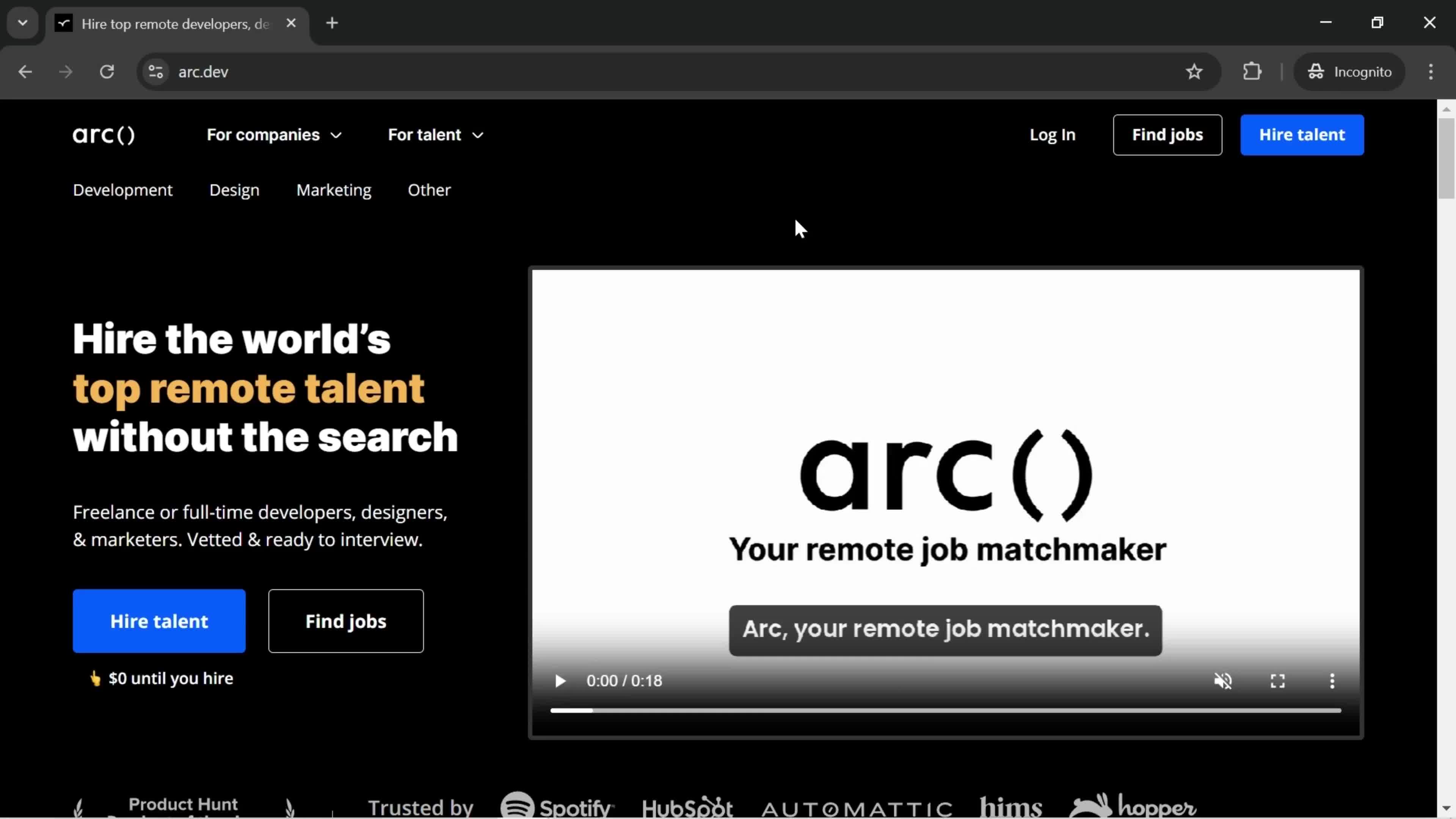The image size is (1456, 819).
Task: Restore down the browser window
Action: (x=1378, y=23)
